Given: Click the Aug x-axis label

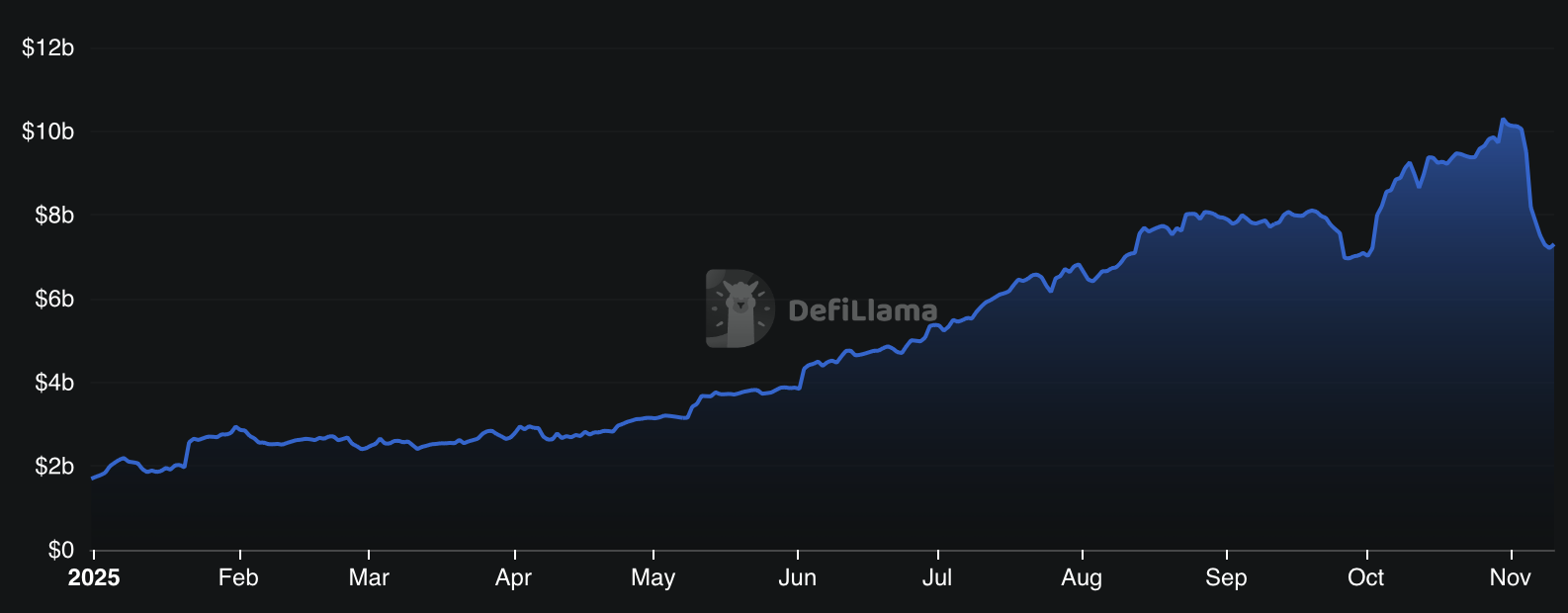Looking at the screenshot, I should point(1082,578).
